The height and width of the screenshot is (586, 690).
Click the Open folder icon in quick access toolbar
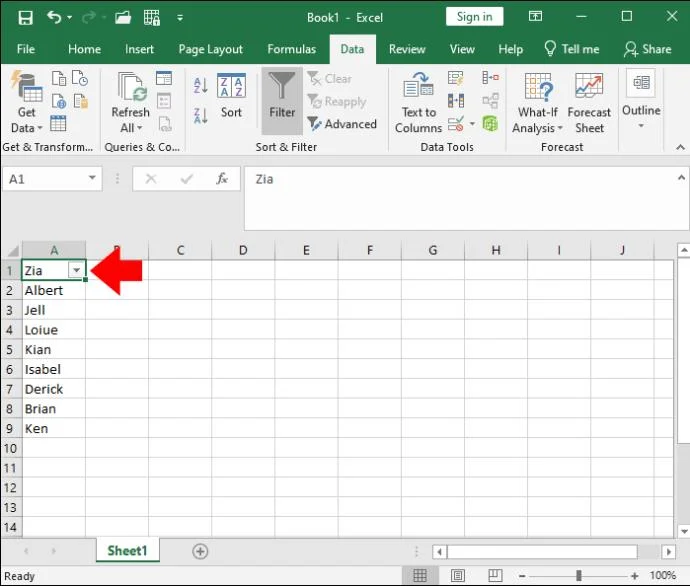pos(123,18)
